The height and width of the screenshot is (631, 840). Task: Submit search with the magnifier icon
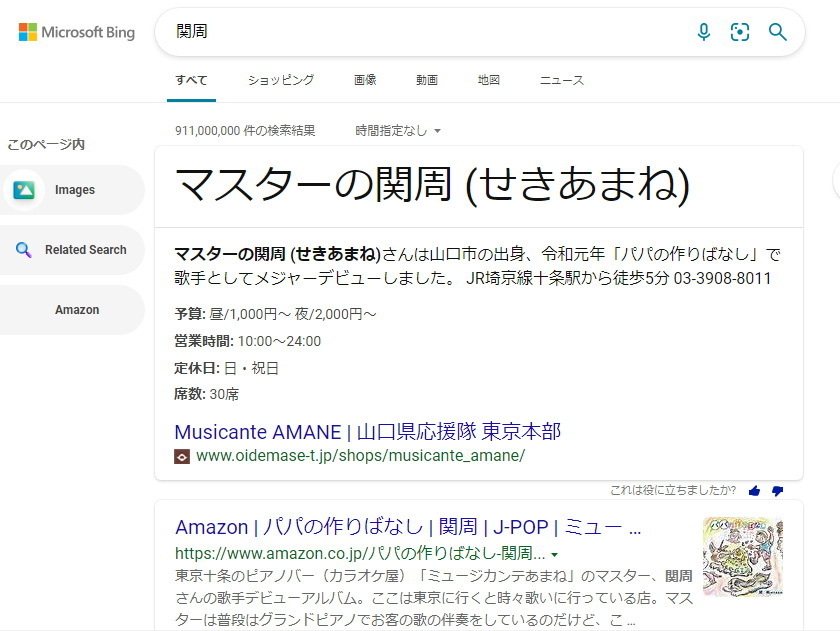777,32
